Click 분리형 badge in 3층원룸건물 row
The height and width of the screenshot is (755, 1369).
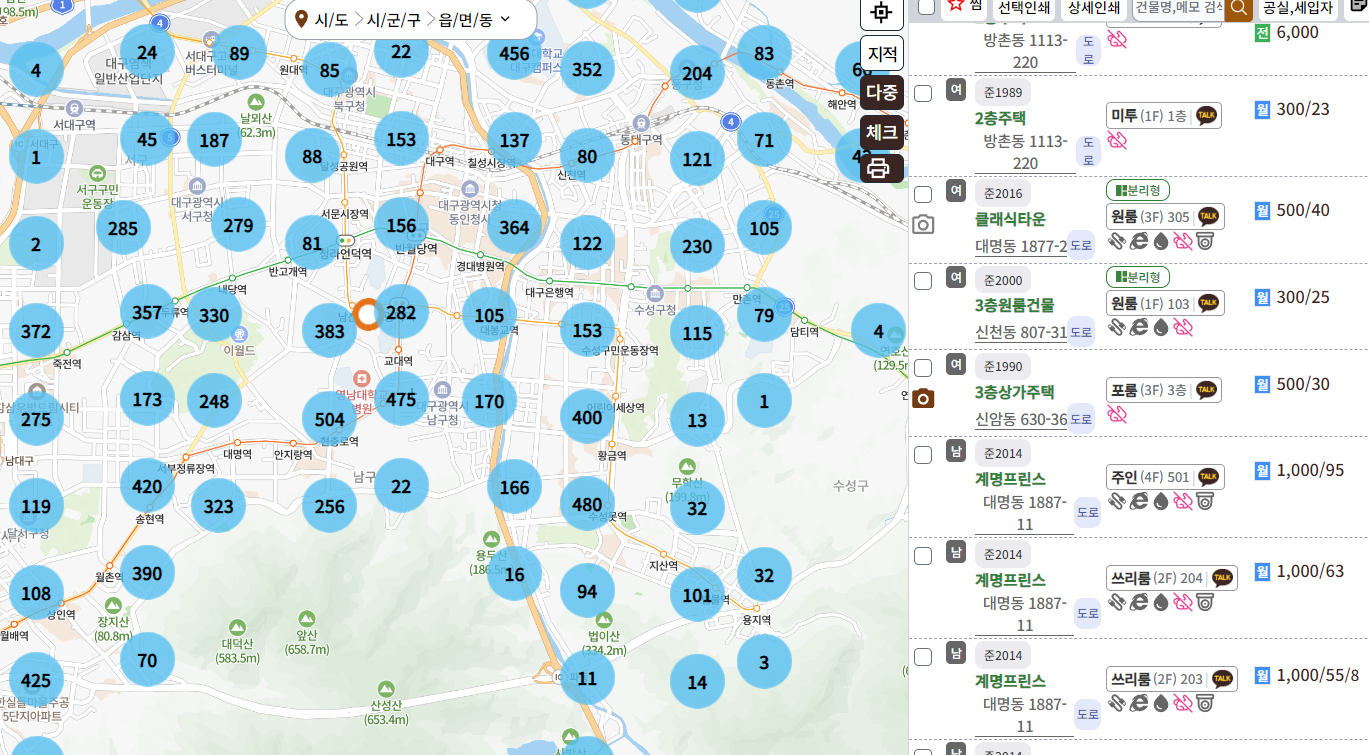pyautogui.click(x=1138, y=277)
